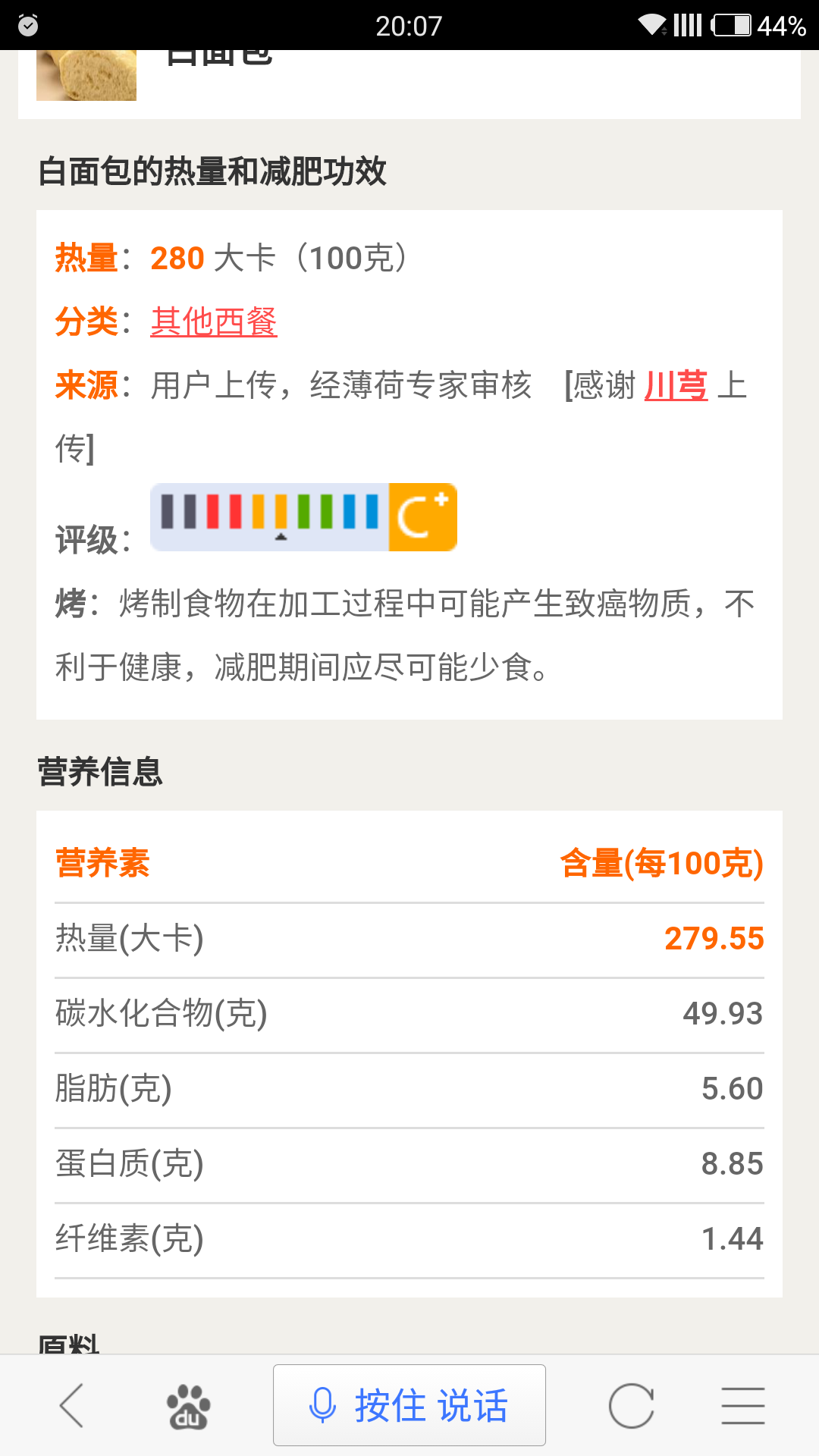This screenshot has width=819, height=1456.
Task: Tap the battery status icon
Action: pyautogui.click(x=732, y=26)
